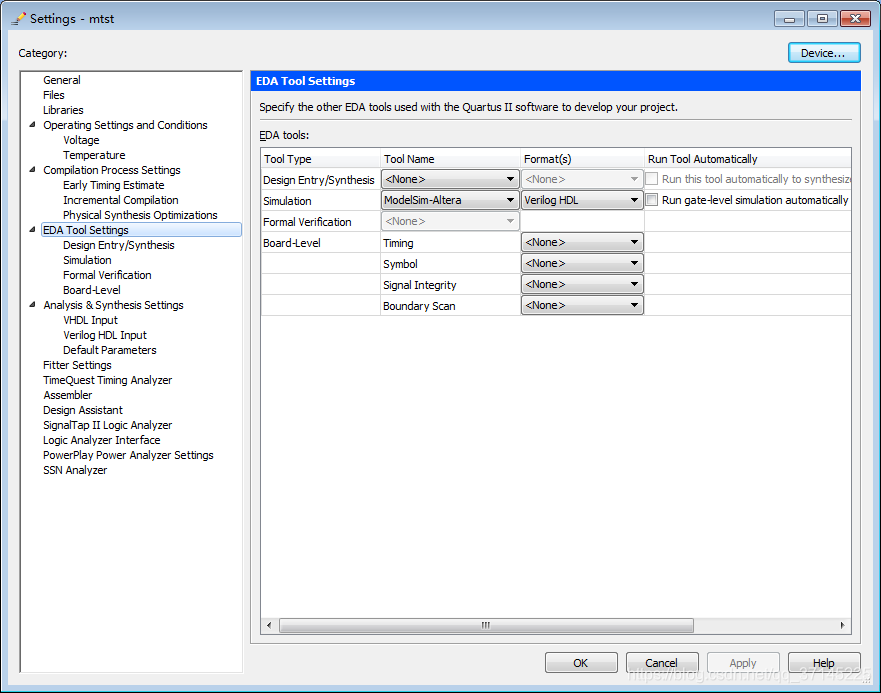This screenshot has height=693, width=881.
Task: Open the Formal Verification tool name dropdown
Action: [x=450, y=221]
